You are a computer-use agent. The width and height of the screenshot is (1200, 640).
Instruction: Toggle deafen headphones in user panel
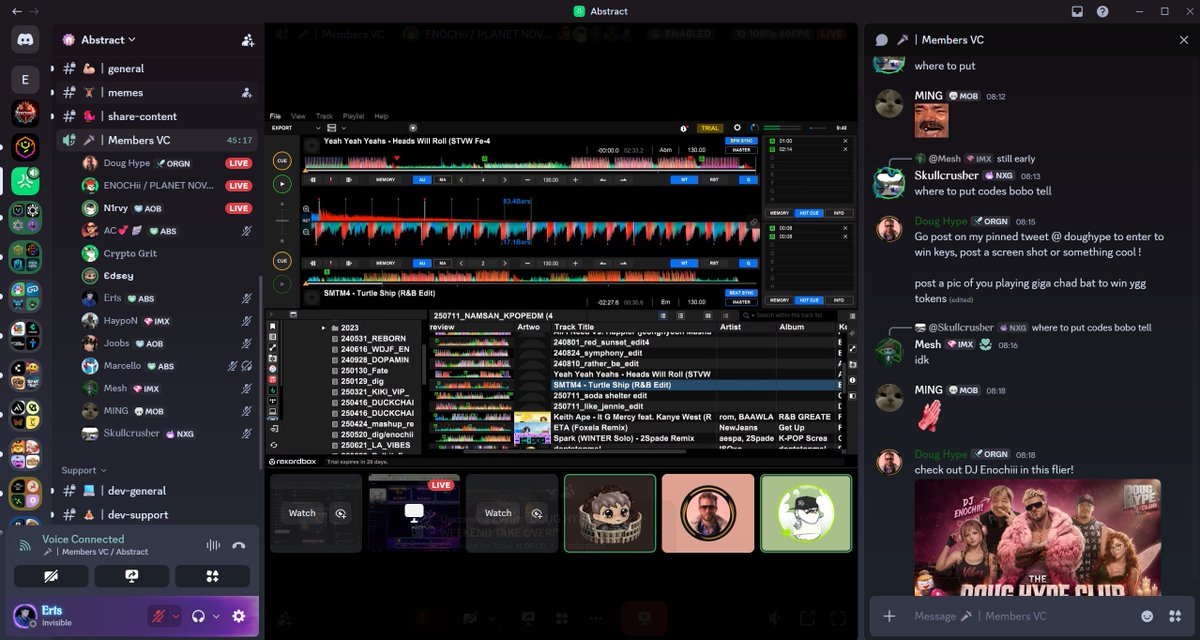tap(199, 616)
